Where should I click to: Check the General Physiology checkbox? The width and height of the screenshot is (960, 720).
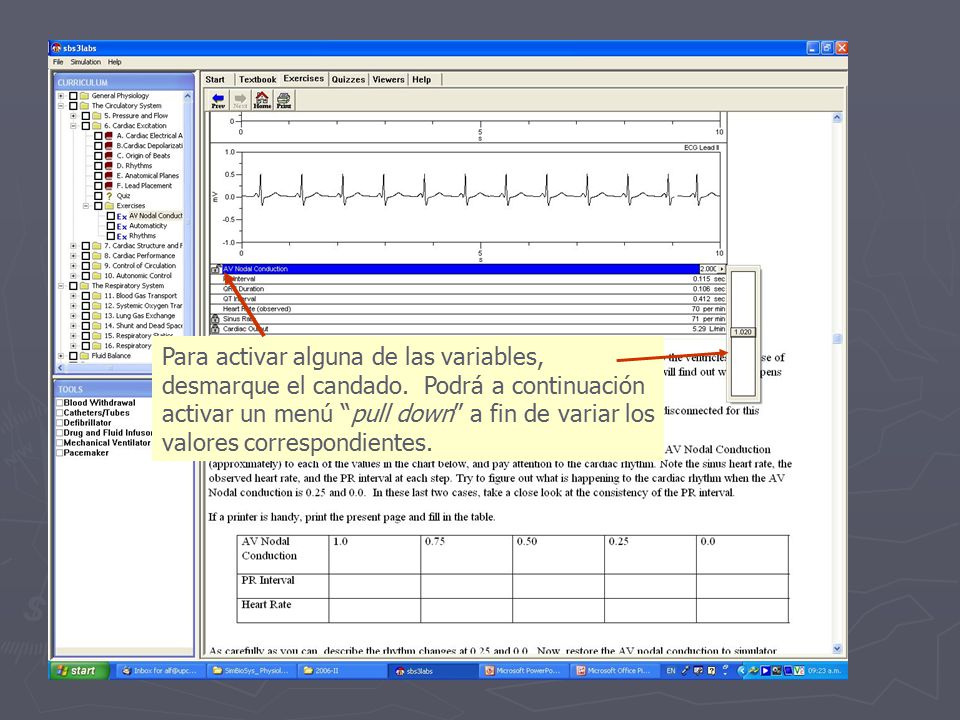73,96
